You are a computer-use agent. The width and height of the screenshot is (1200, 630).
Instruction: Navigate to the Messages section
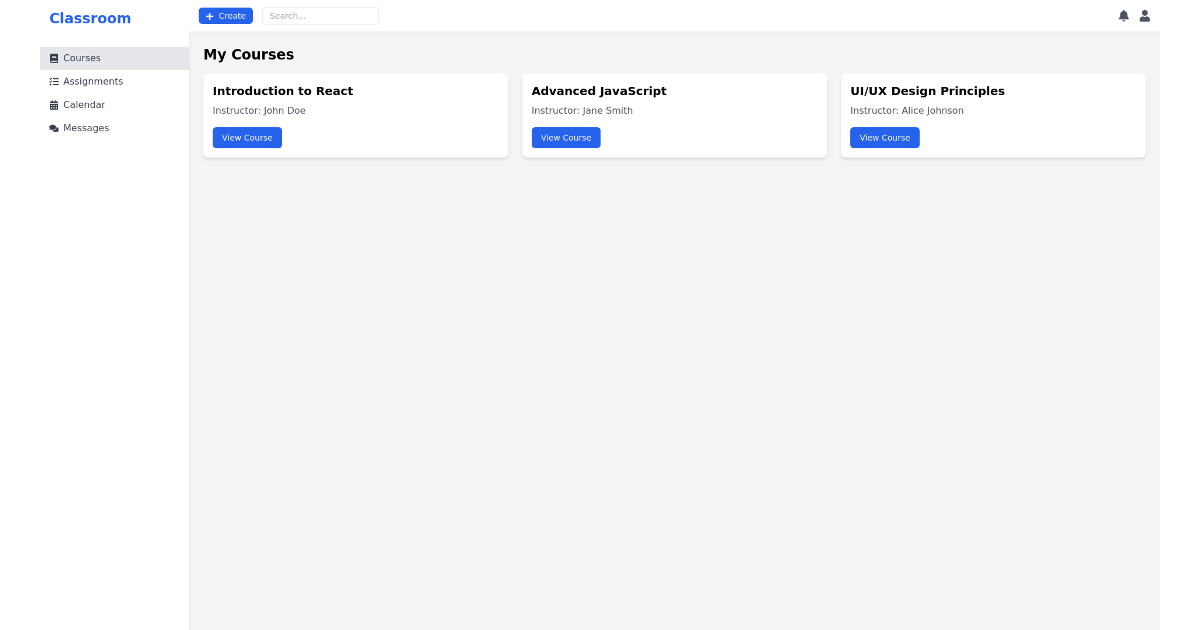(85, 127)
